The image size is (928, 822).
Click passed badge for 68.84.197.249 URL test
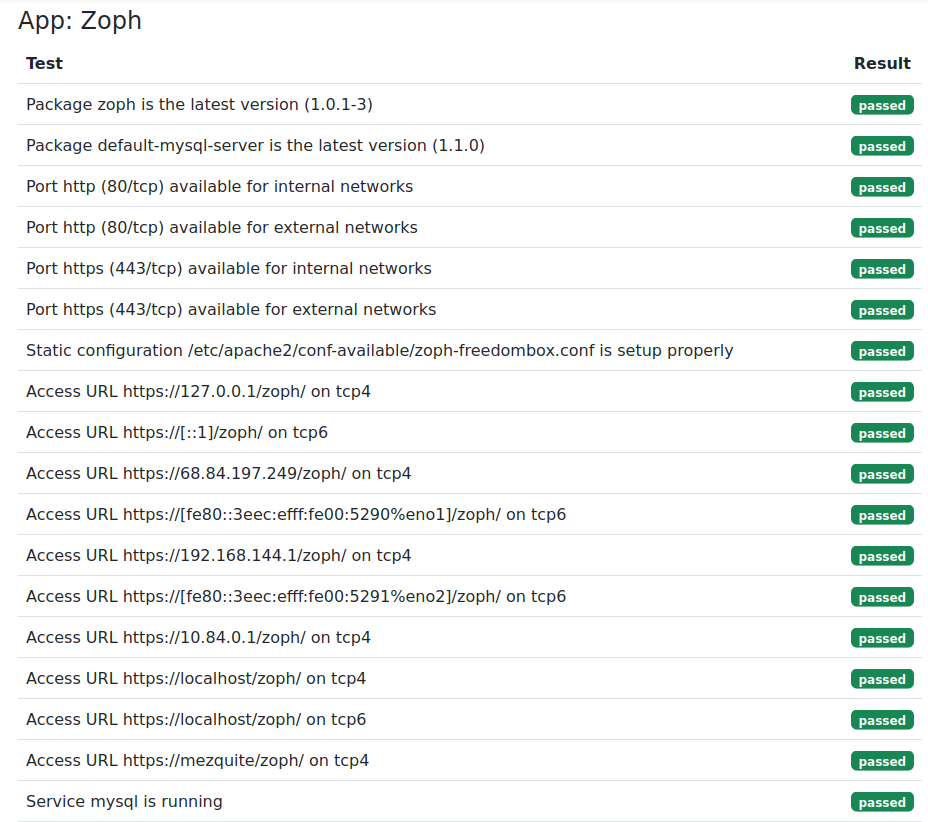coord(881,474)
